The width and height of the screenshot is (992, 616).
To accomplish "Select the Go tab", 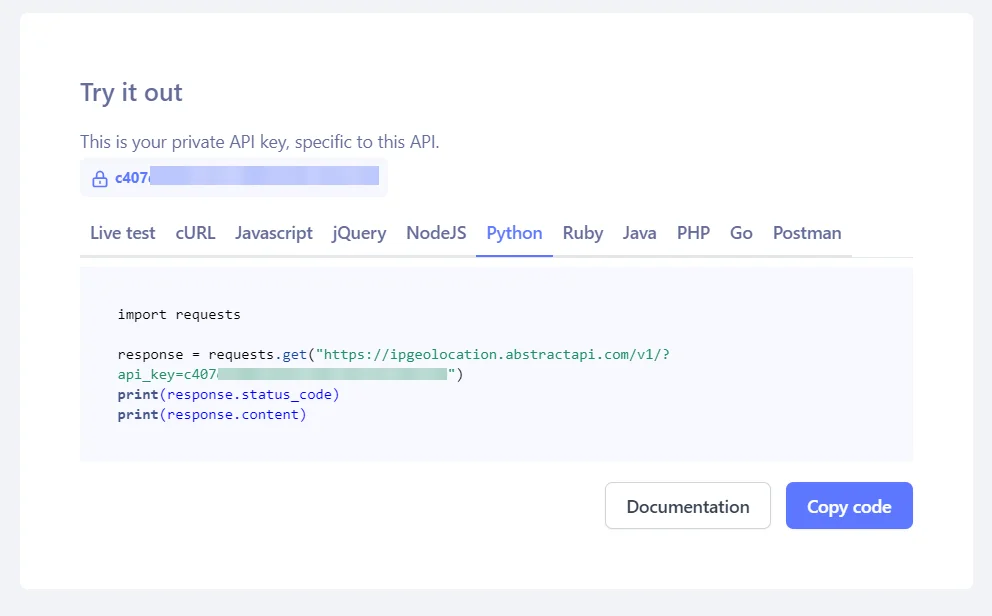I will point(741,233).
